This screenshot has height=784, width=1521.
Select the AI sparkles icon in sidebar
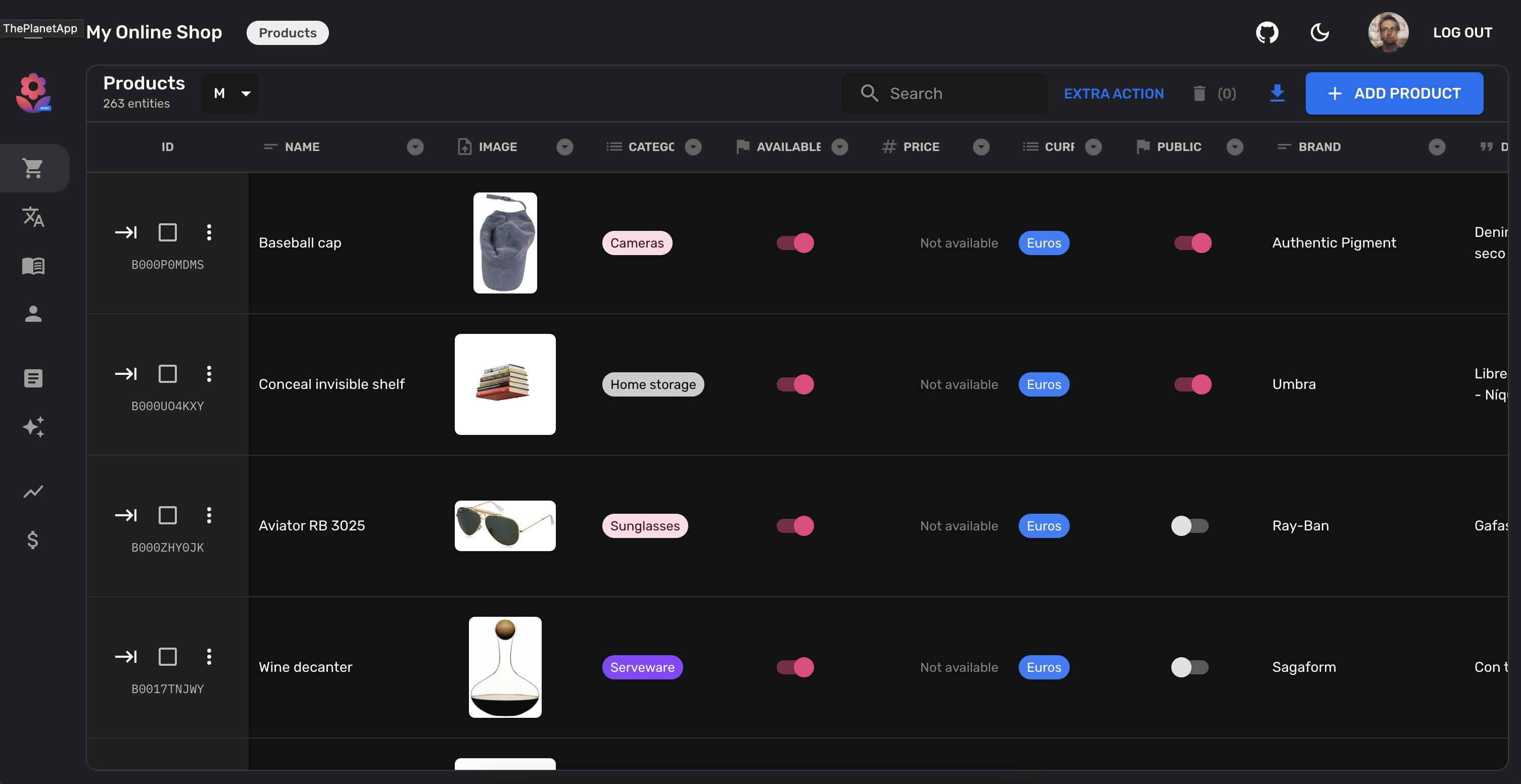(34, 427)
